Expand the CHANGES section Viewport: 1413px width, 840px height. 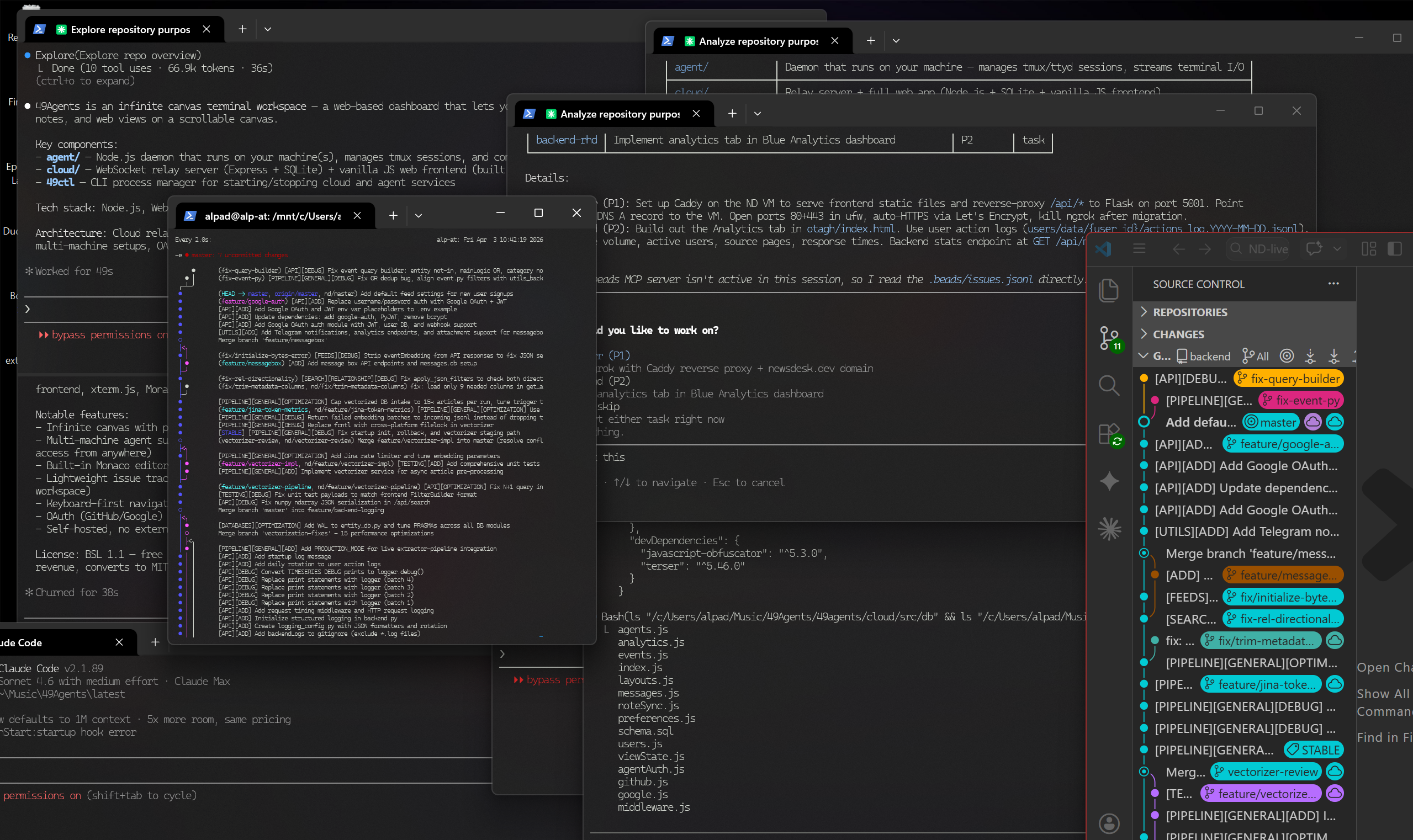pyautogui.click(x=1178, y=334)
